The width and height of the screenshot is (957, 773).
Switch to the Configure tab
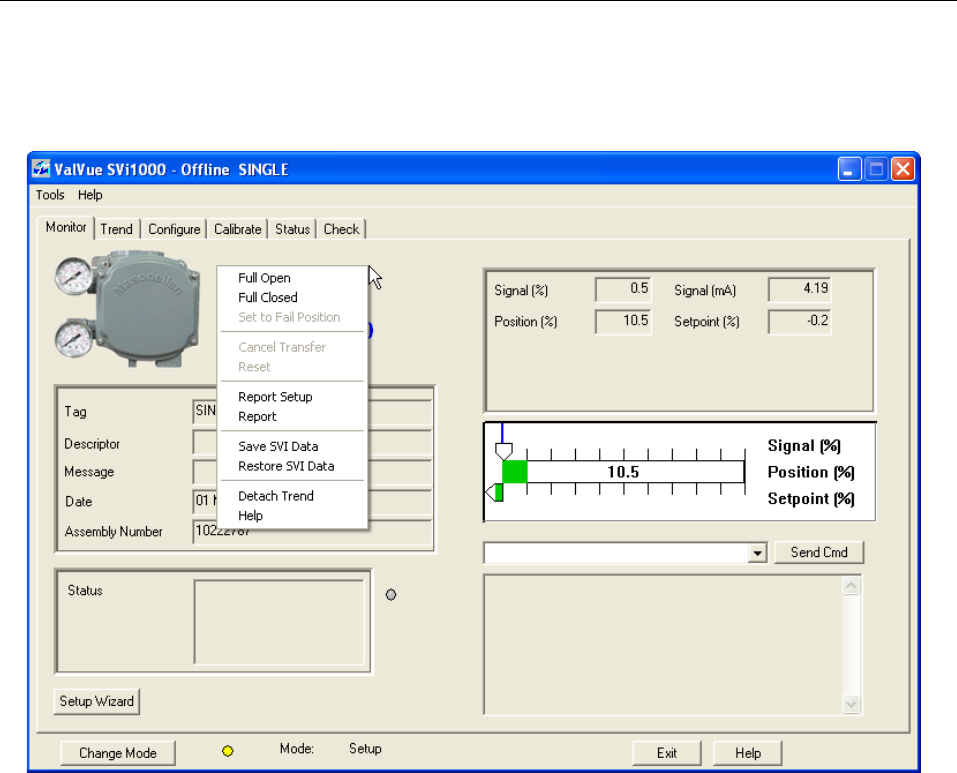[174, 229]
